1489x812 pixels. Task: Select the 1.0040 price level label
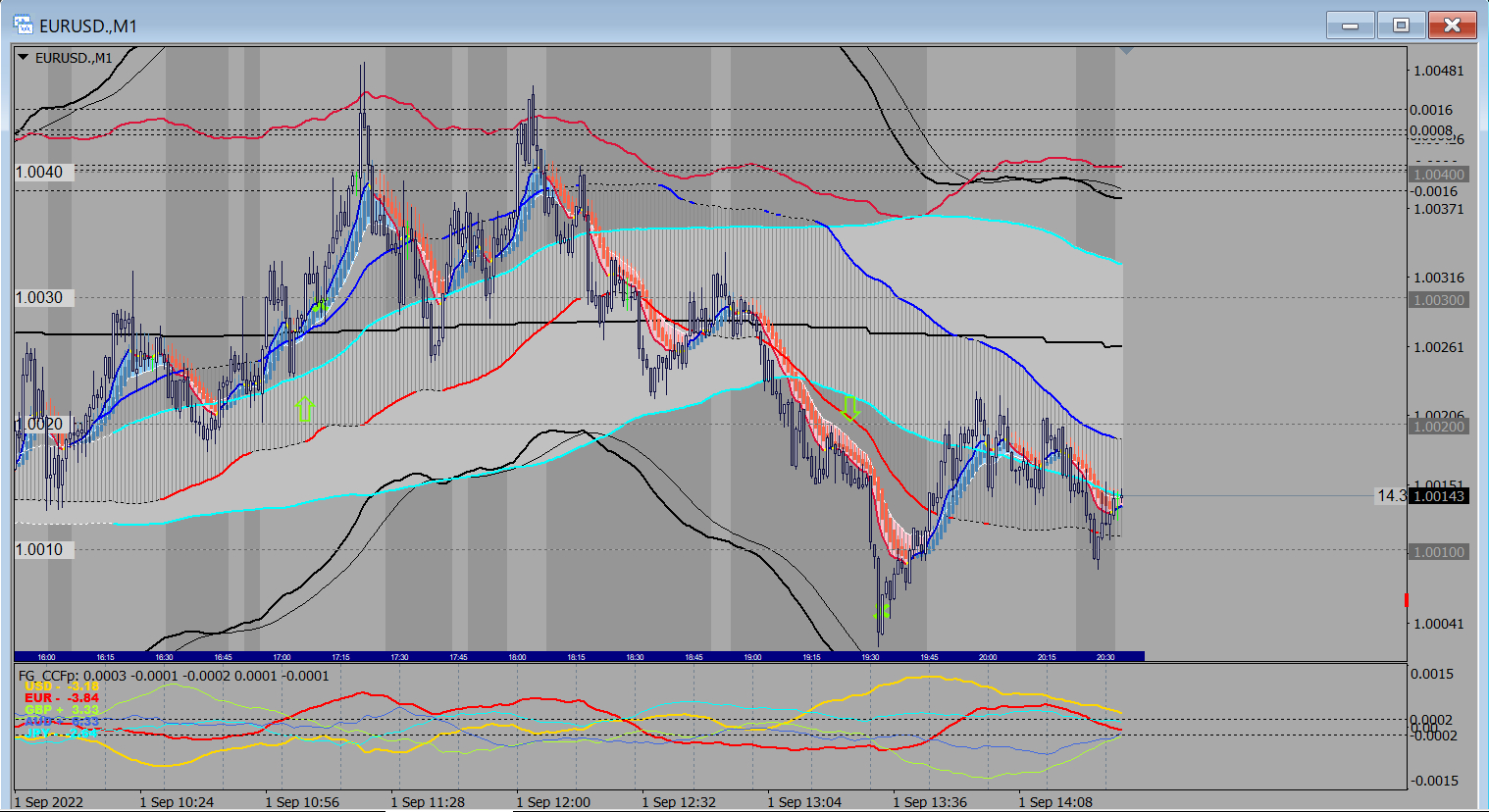click(39, 172)
